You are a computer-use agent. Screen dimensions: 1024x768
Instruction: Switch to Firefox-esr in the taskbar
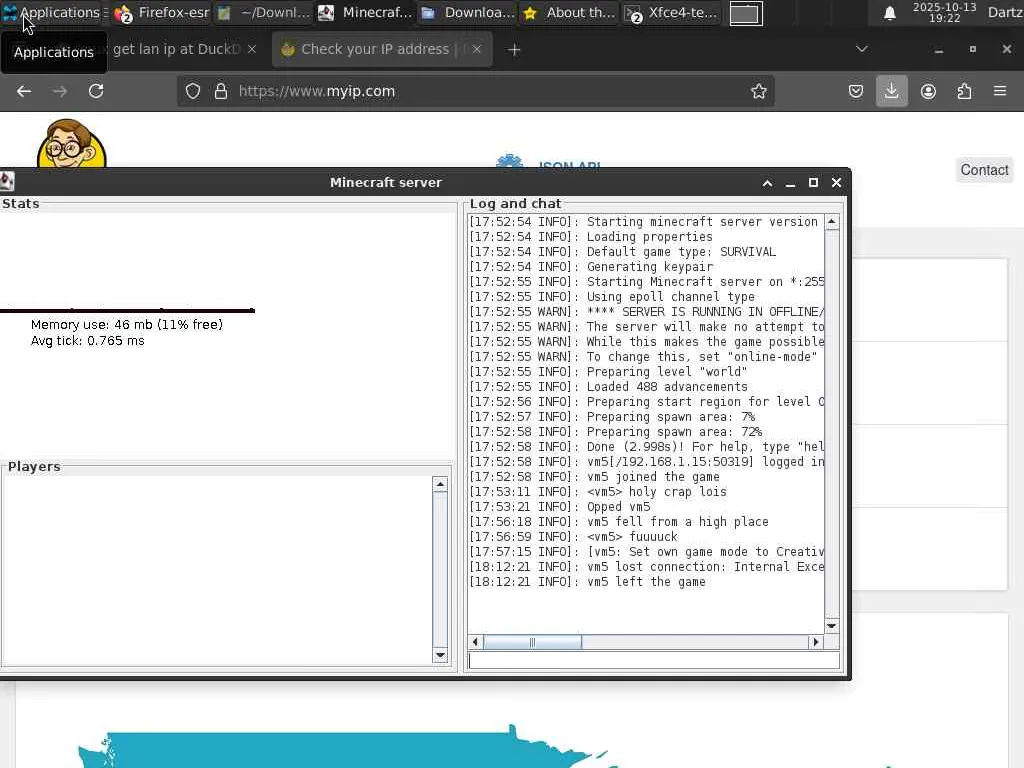(x=161, y=12)
